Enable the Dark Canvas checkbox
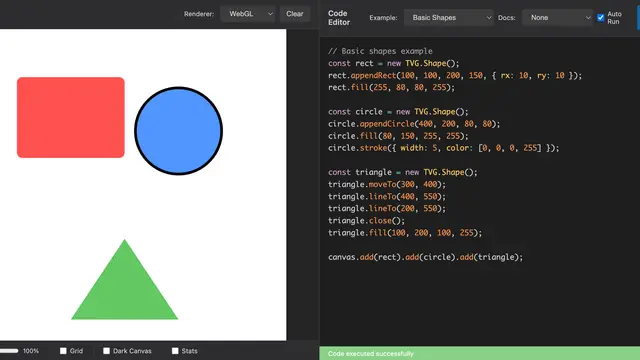Screen dimensions: 640x360 (107, 351)
